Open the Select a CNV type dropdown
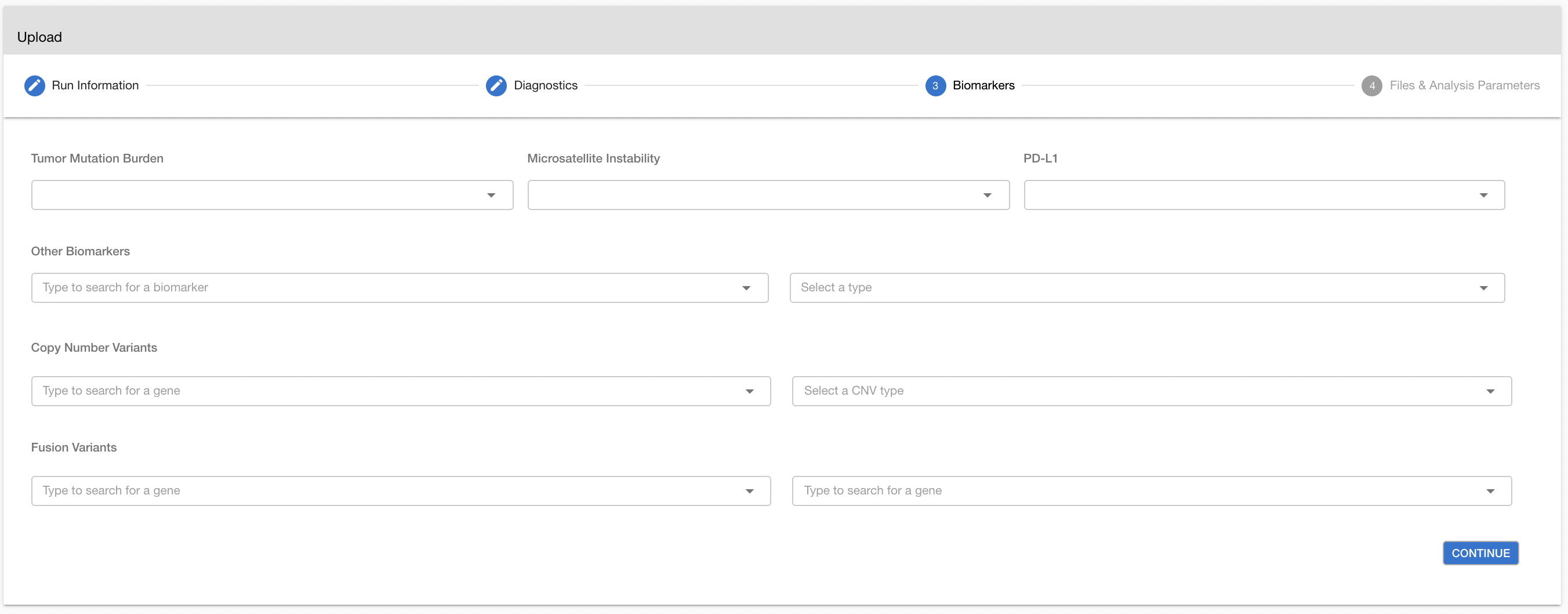This screenshot has width=1568, height=614. click(1151, 391)
